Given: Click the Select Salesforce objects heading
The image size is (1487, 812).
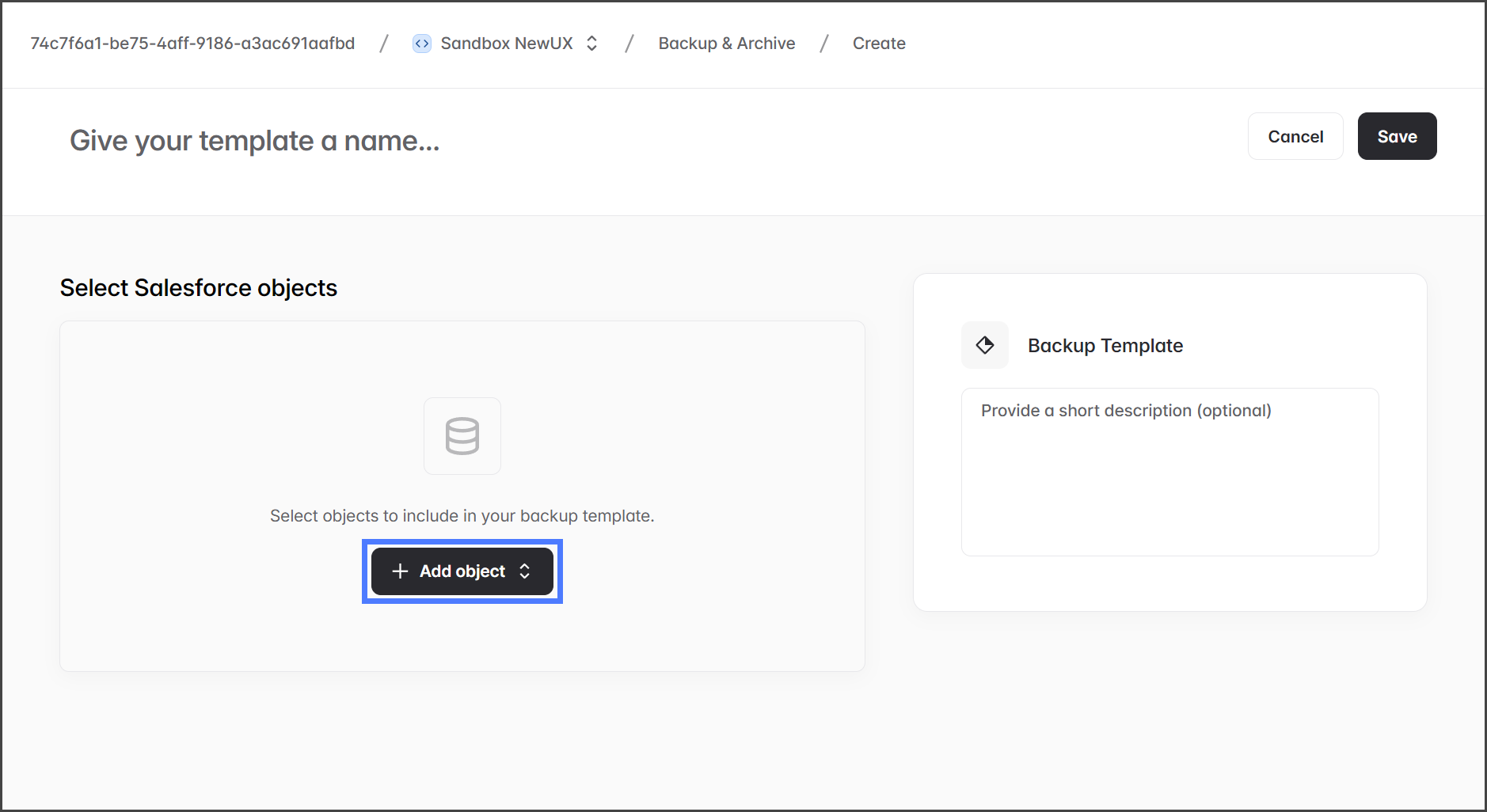Looking at the screenshot, I should pyautogui.click(x=199, y=288).
